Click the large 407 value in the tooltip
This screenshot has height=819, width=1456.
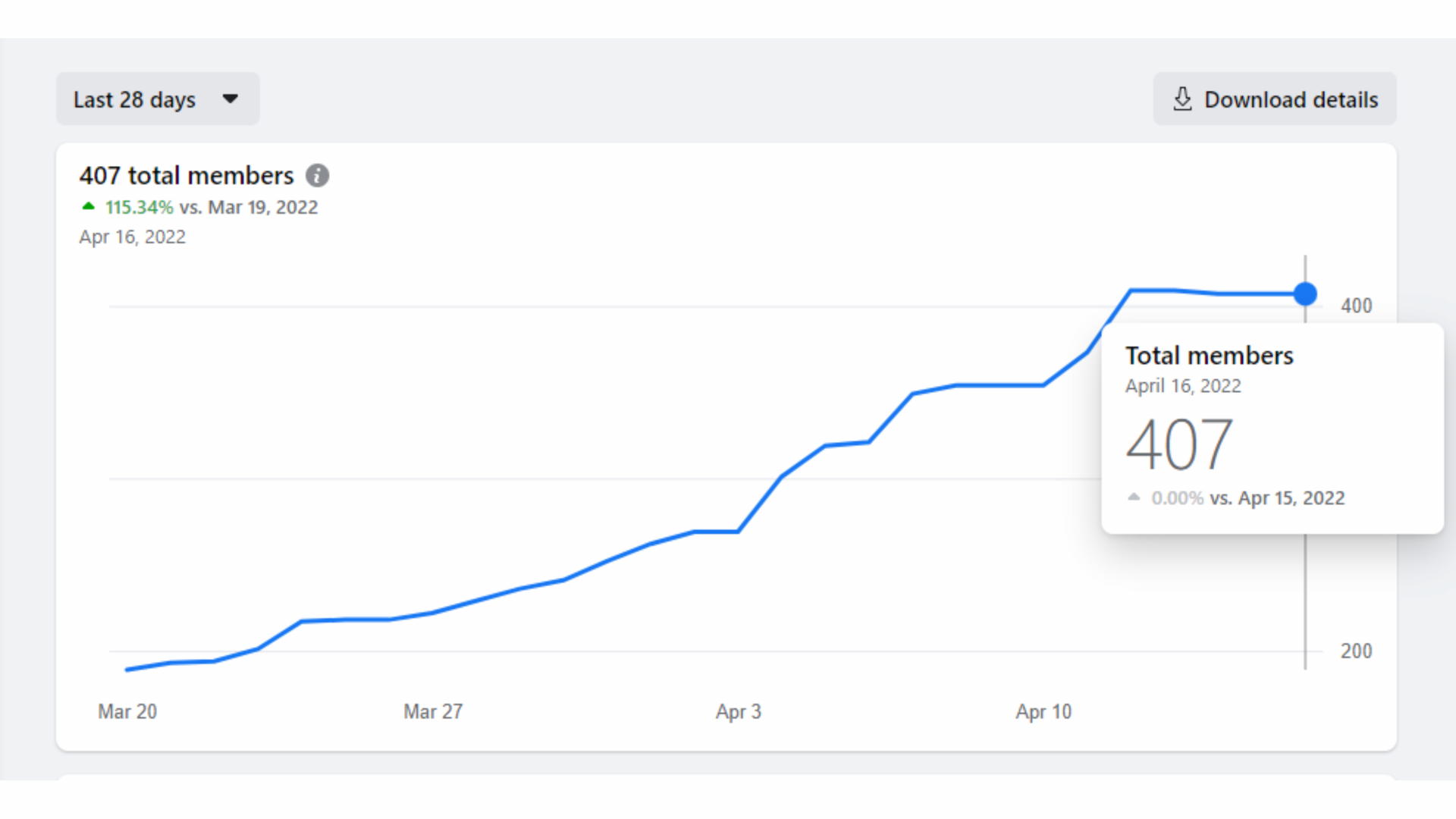coord(1179,445)
